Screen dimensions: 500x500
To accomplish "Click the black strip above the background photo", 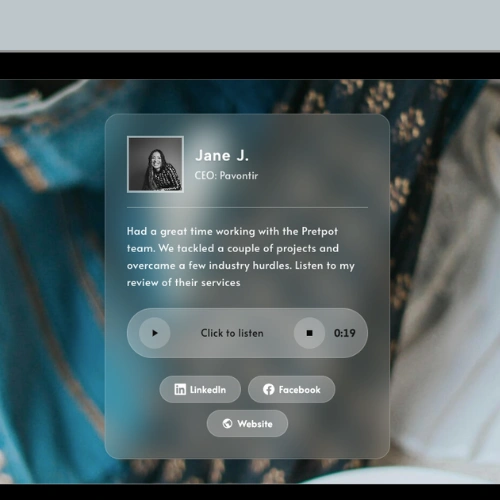I will coord(250,66).
